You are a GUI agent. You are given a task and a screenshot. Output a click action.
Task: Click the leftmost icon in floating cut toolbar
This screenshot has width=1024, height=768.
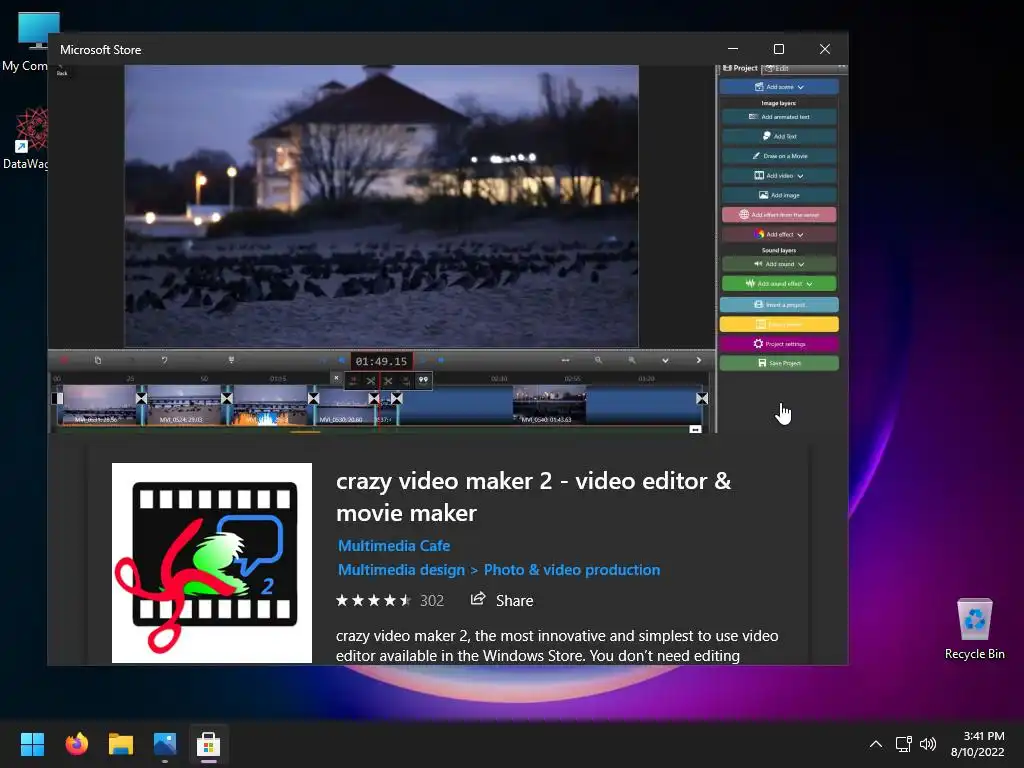coord(353,381)
